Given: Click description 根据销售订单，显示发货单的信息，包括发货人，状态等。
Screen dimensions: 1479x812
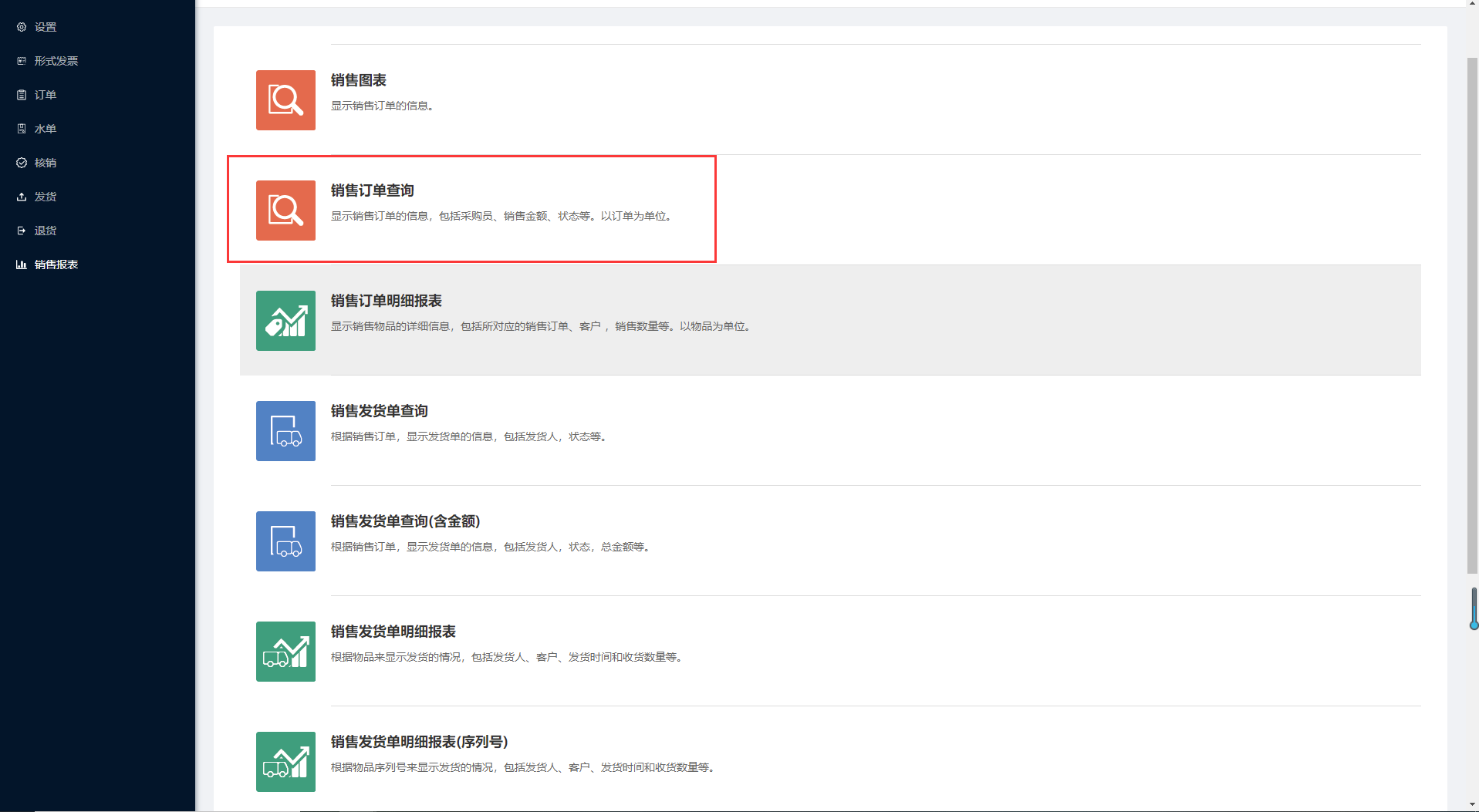Looking at the screenshot, I should (x=469, y=436).
